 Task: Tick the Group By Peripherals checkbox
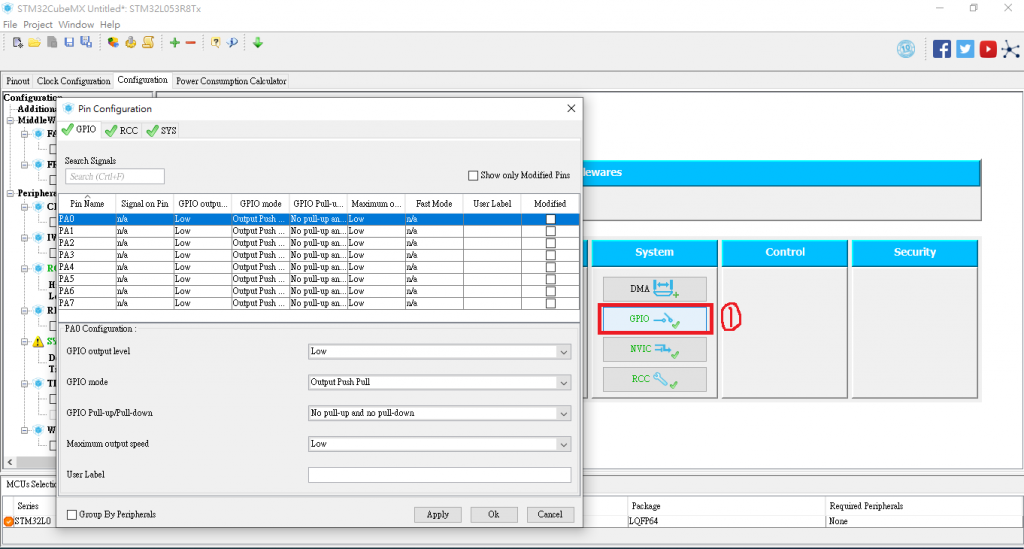[72, 515]
